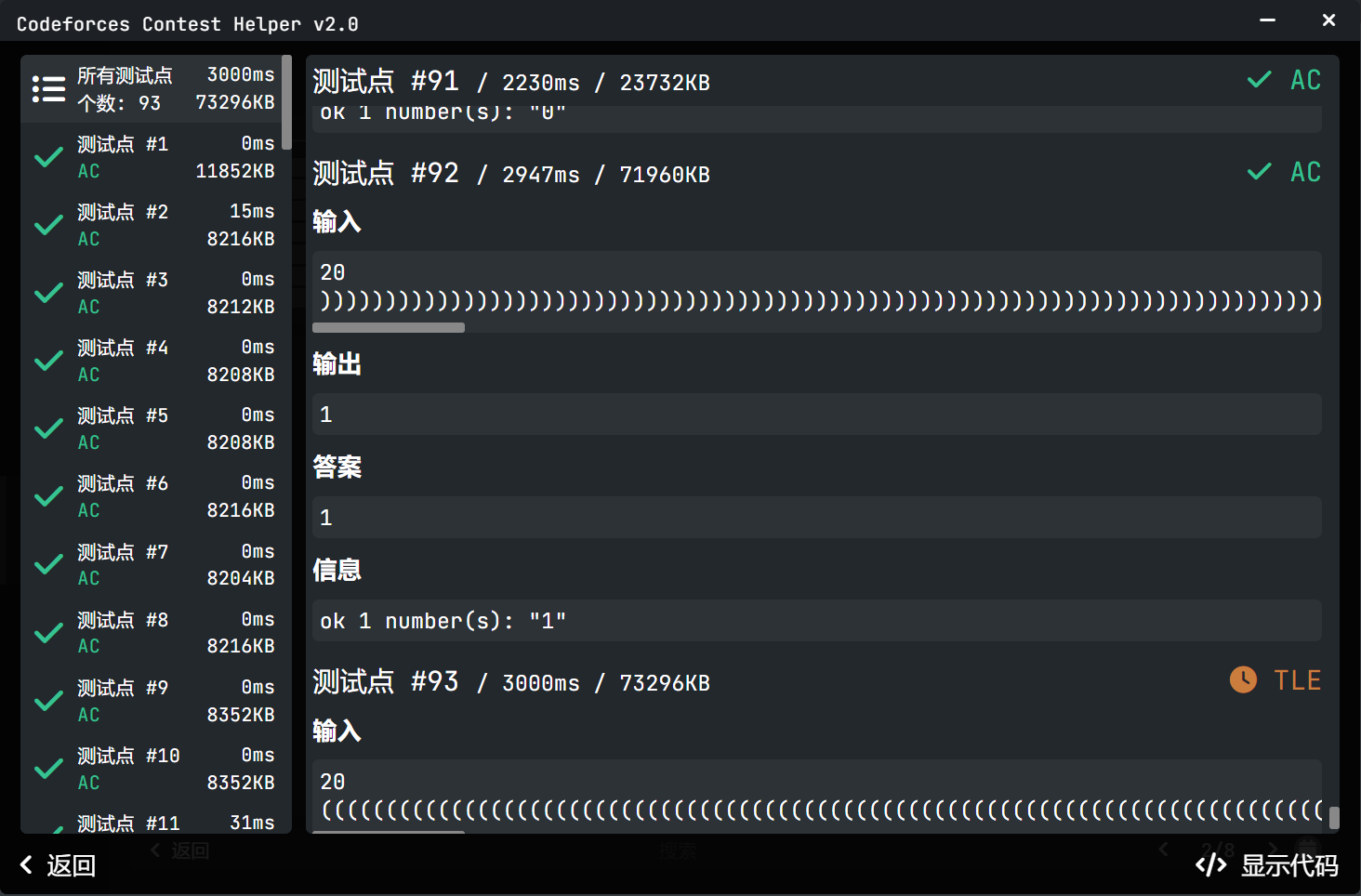Click the test #92 output box showing 1
Image resolution: width=1361 pixels, height=896 pixels.
pos(816,415)
